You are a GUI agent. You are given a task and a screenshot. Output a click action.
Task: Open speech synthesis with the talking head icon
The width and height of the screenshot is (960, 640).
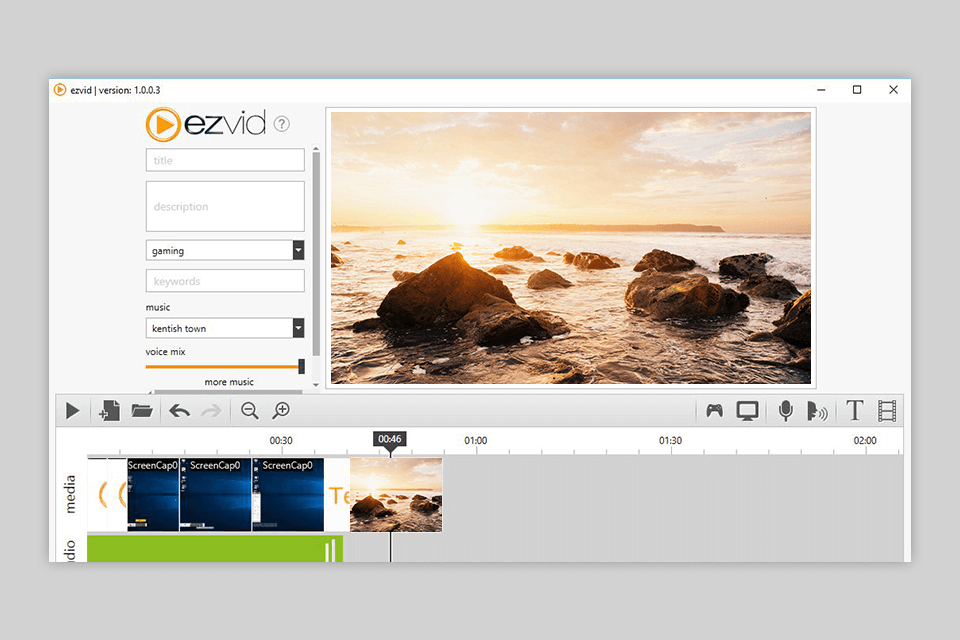click(817, 411)
